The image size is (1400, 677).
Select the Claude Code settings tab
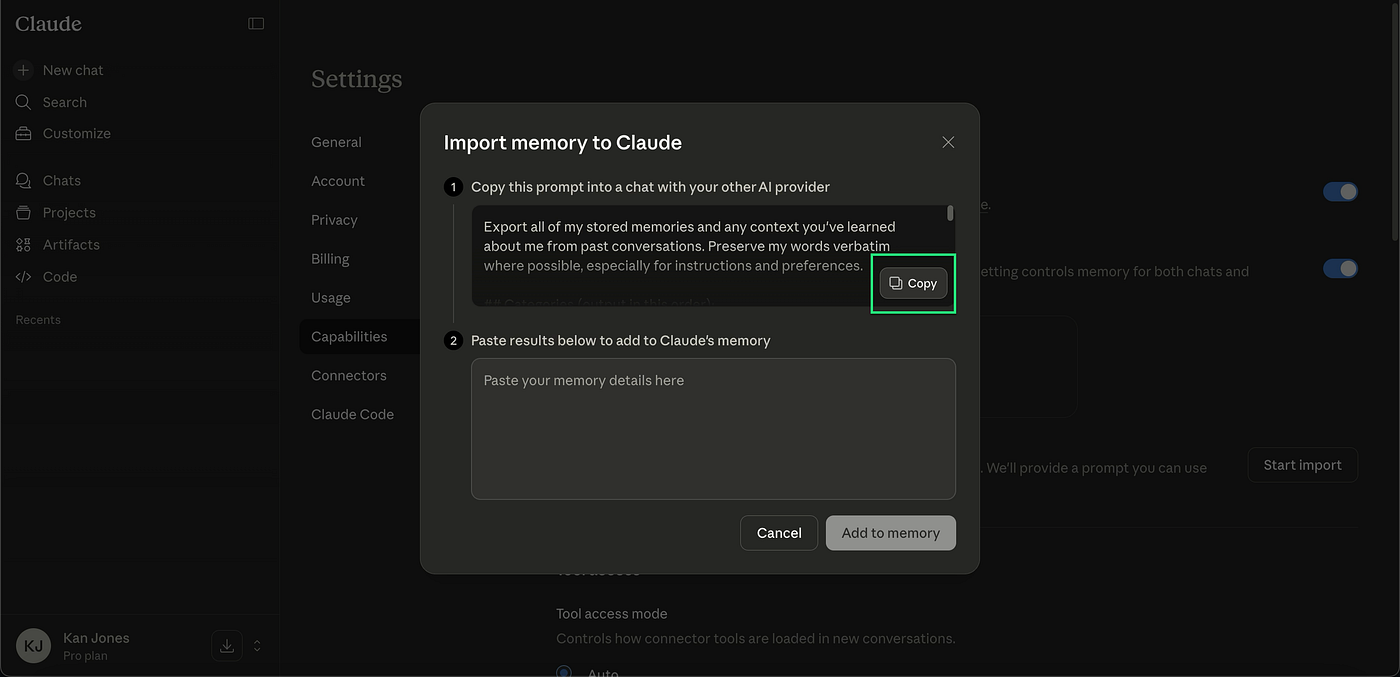click(353, 415)
